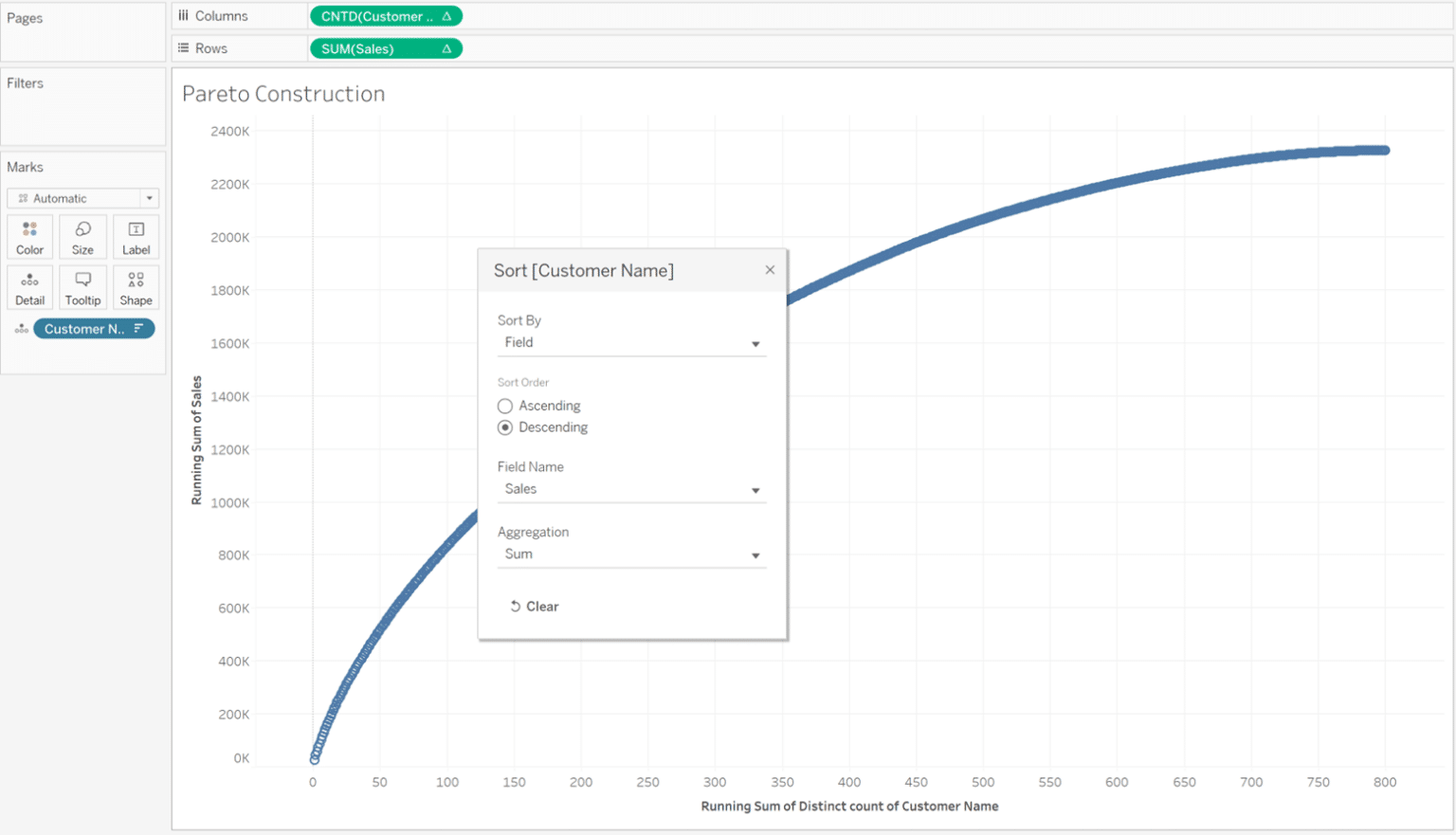
Task: Select the Descending sort order
Action: coord(505,427)
